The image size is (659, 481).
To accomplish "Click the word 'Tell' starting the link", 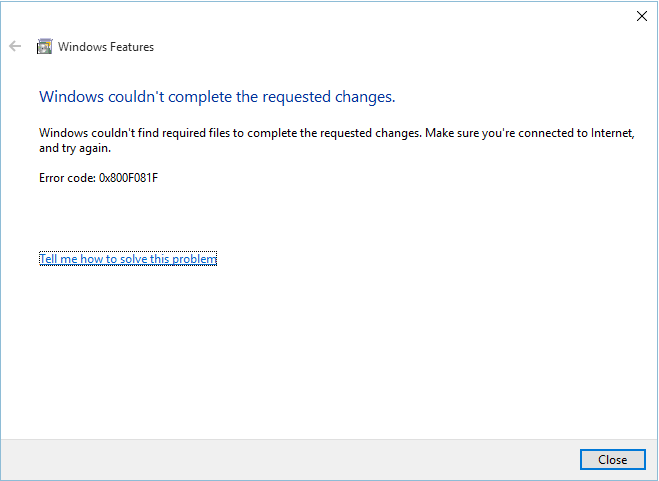I will [x=48, y=259].
